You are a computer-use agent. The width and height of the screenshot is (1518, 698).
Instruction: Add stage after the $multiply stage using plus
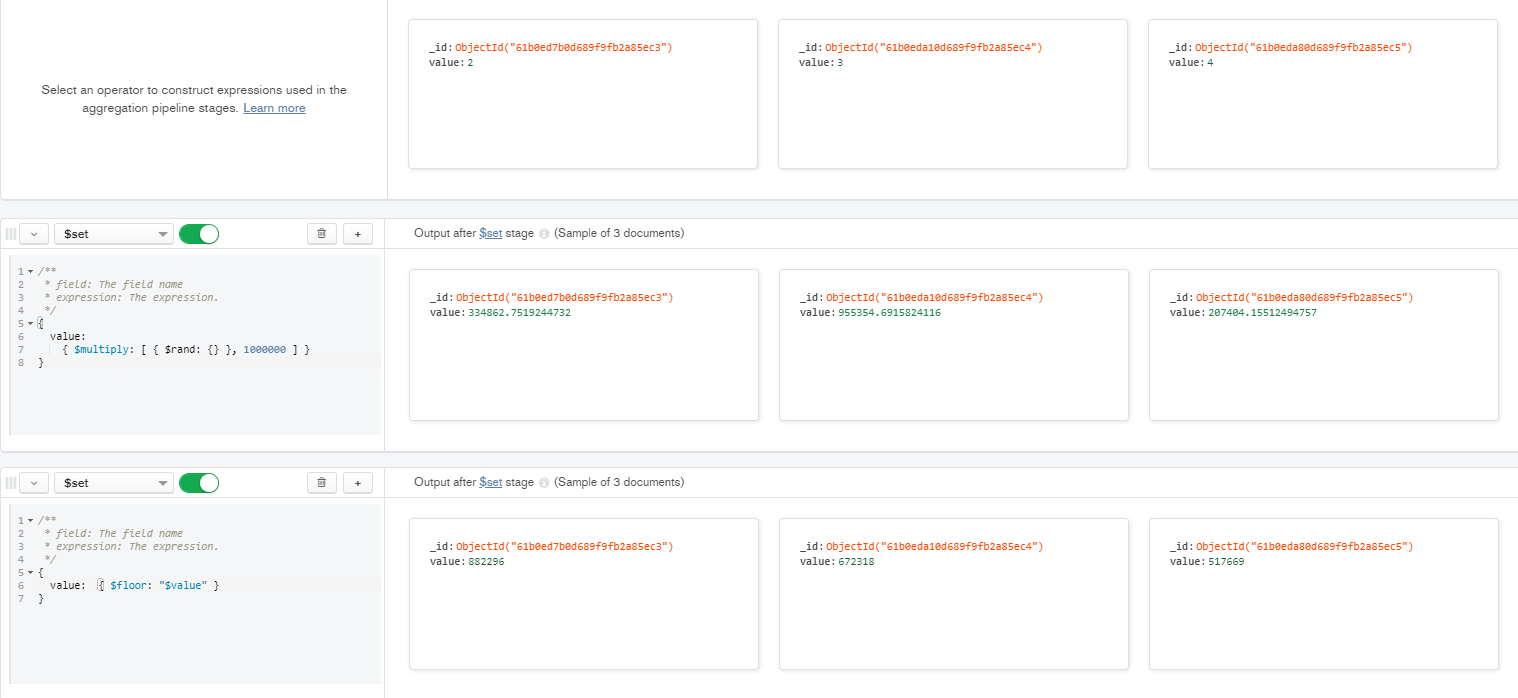click(358, 234)
